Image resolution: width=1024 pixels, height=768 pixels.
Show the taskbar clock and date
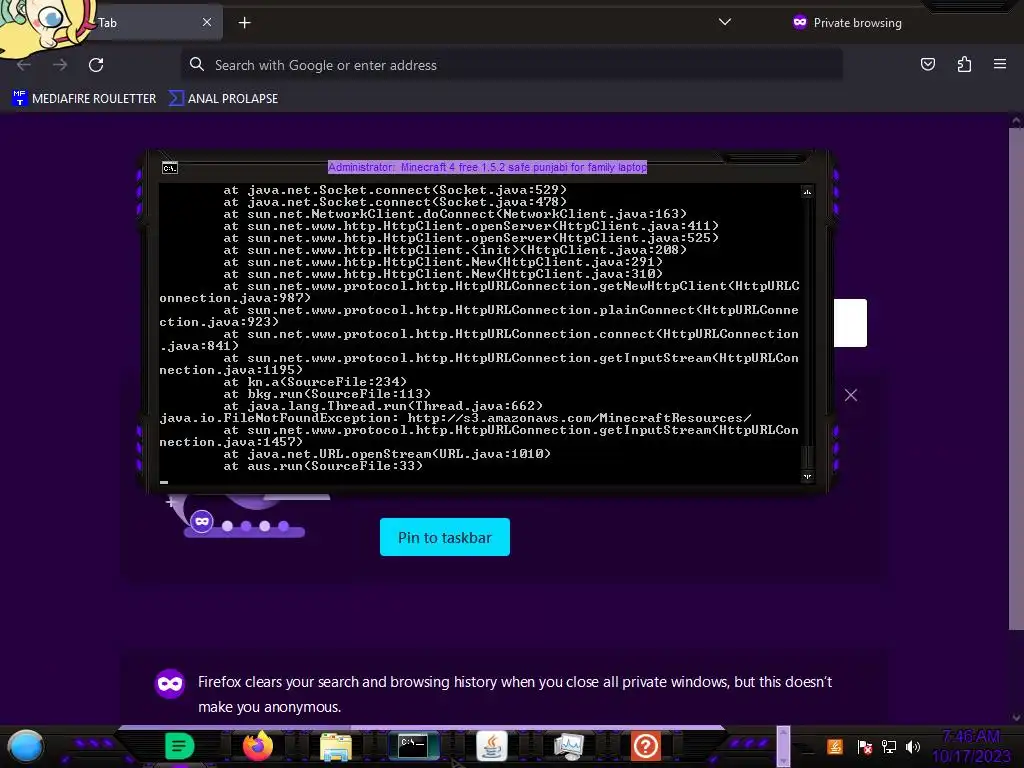tap(971, 746)
